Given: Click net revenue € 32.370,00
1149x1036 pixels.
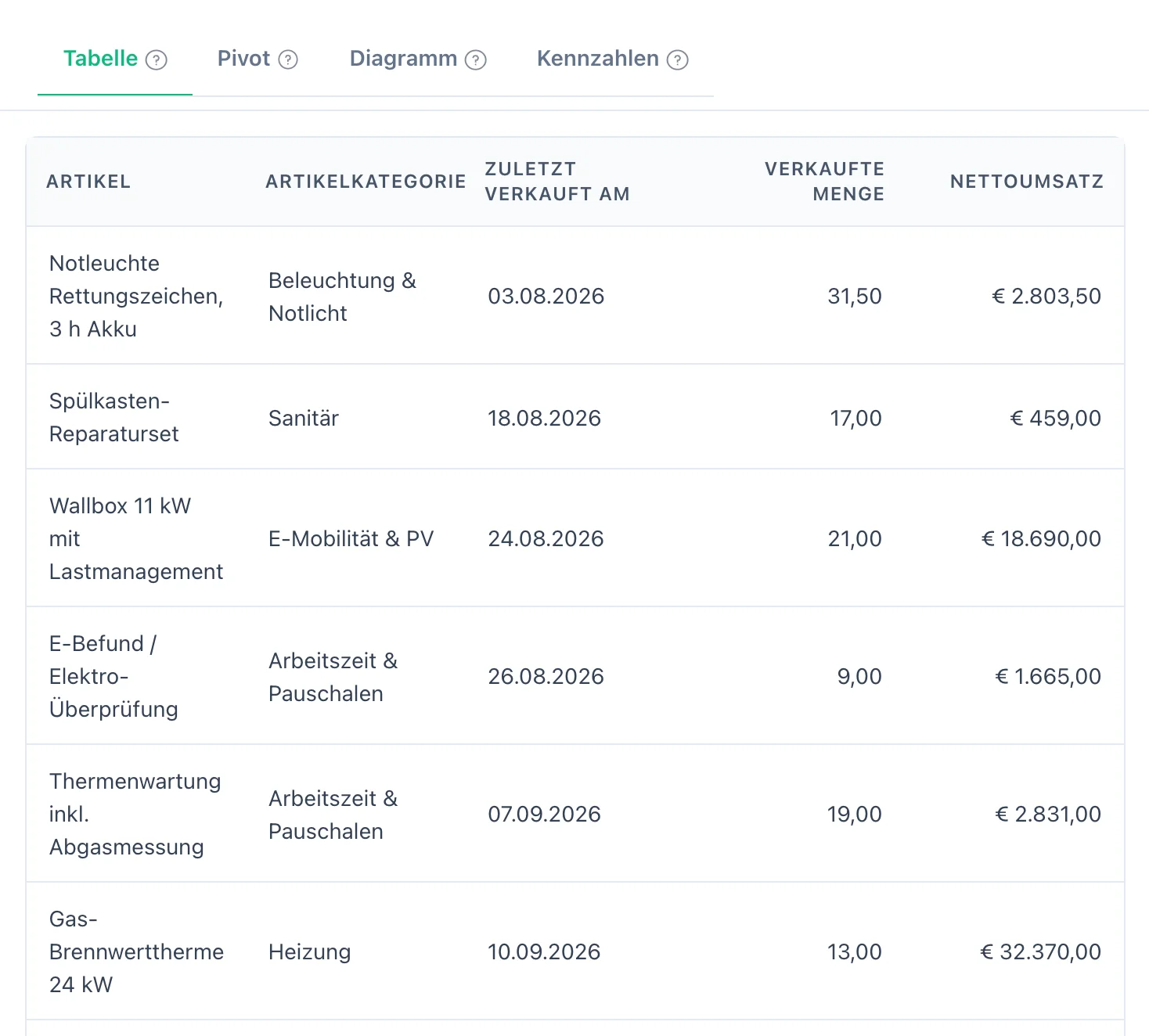Looking at the screenshot, I should point(1041,951).
